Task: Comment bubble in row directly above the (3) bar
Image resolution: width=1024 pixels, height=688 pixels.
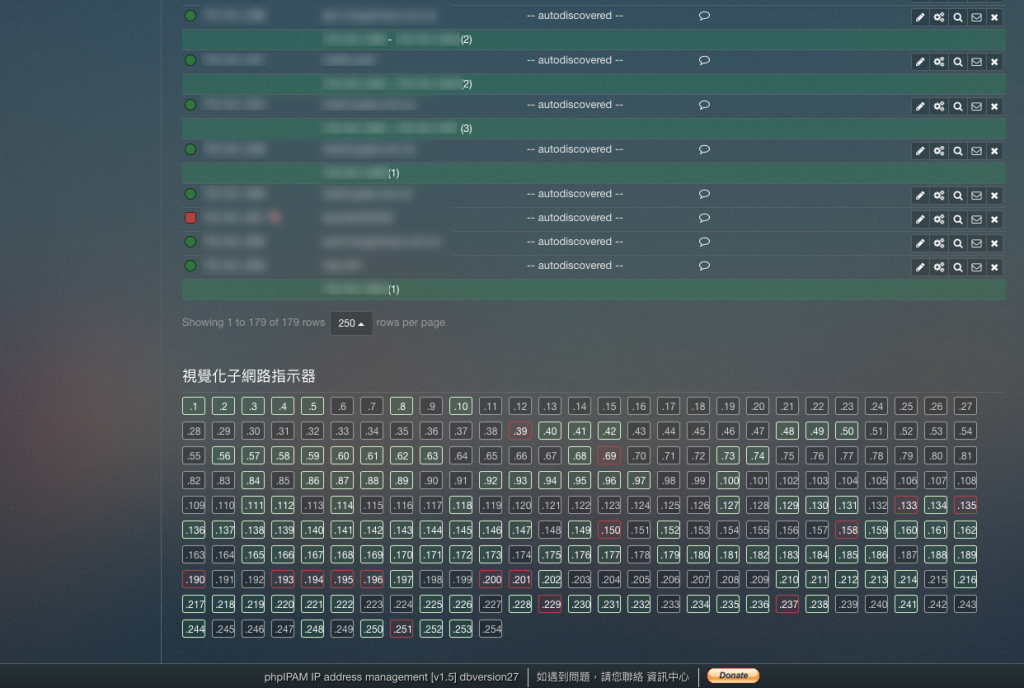Action: click(704, 105)
